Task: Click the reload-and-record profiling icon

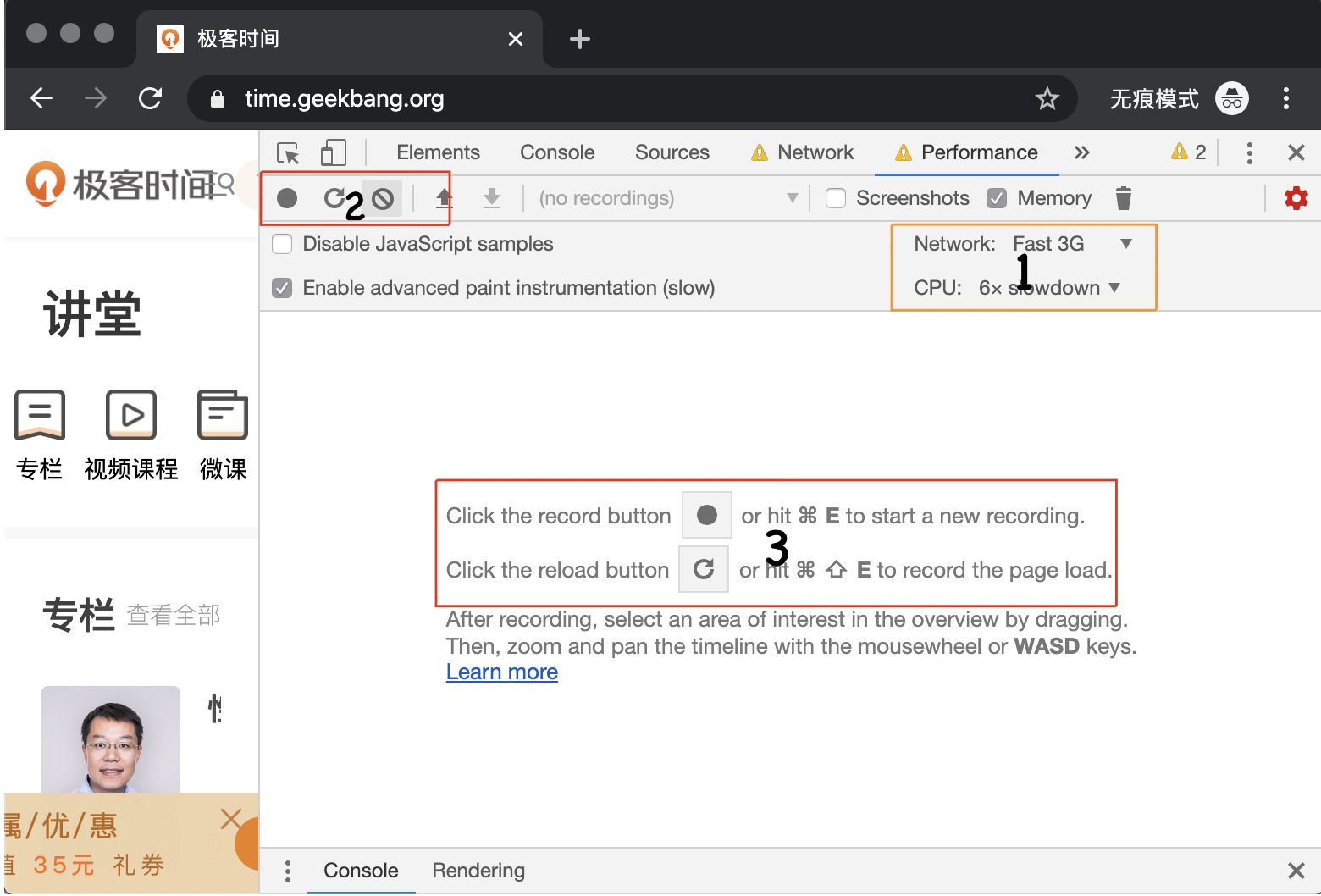Action: (336, 197)
